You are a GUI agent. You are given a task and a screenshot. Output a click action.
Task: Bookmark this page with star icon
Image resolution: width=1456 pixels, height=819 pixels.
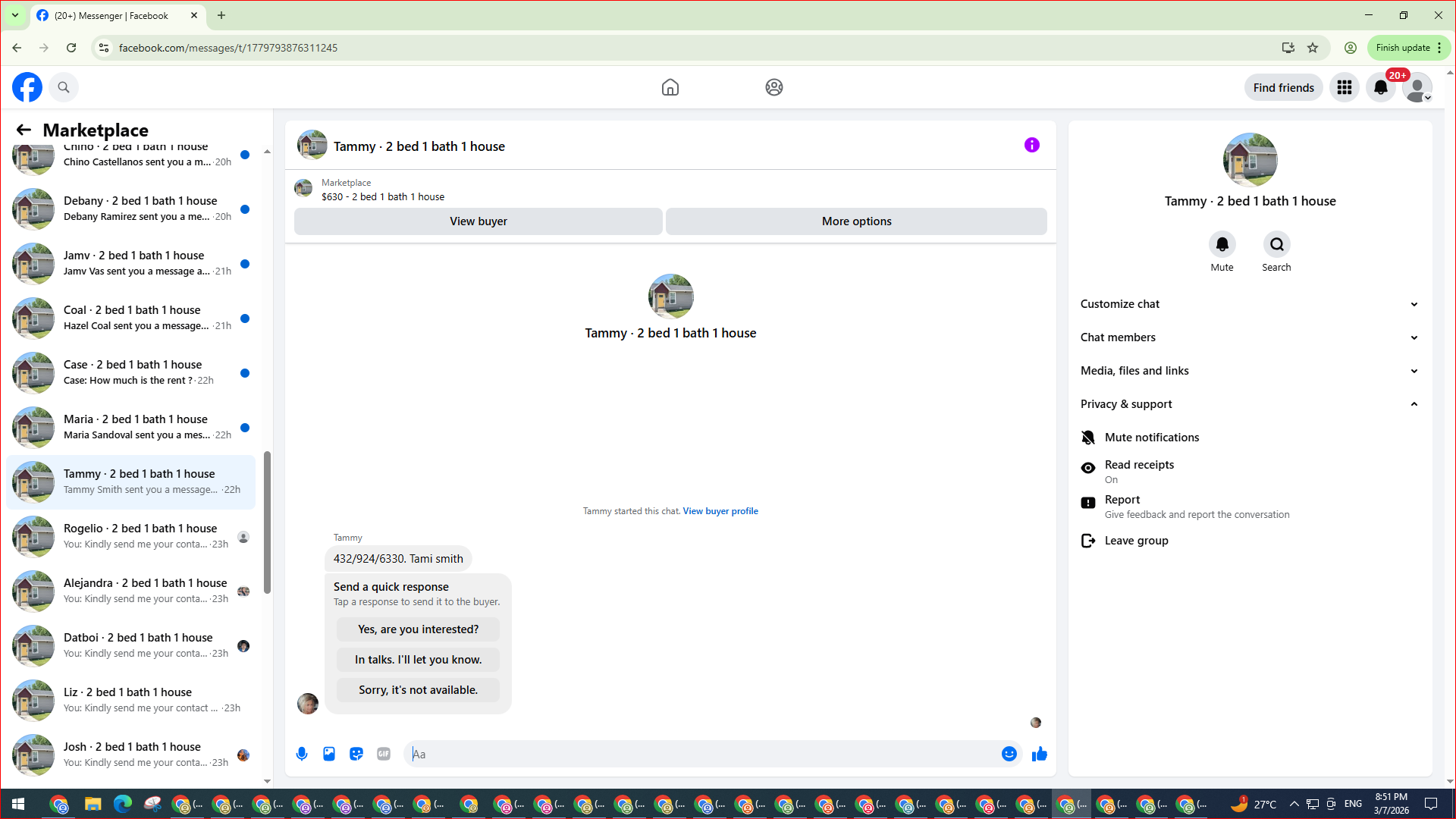click(x=1313, y=48)
